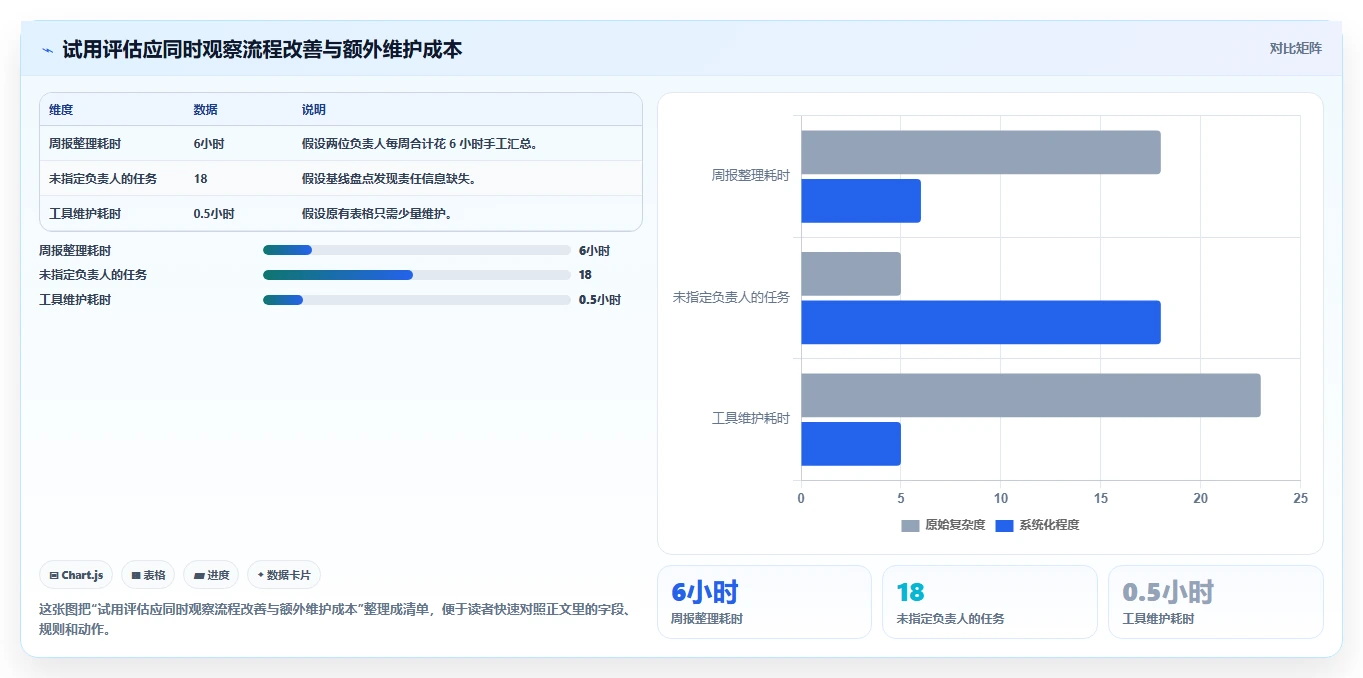Click the table cell 工具维护耗时
This screenshot has height=678, width=1363.
85,214
